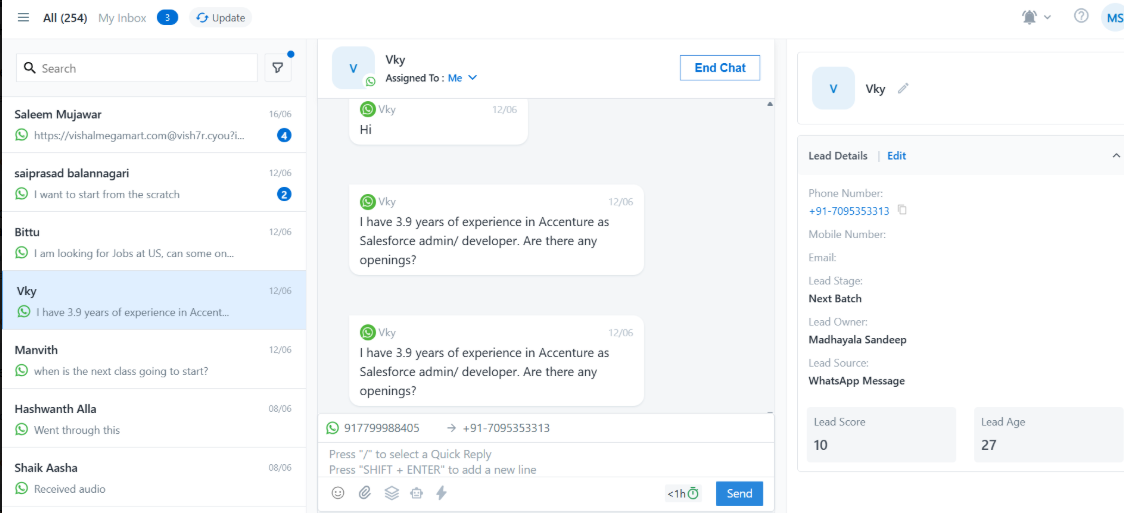
Task: Send the chat message
Action: (x=739, y=493)
